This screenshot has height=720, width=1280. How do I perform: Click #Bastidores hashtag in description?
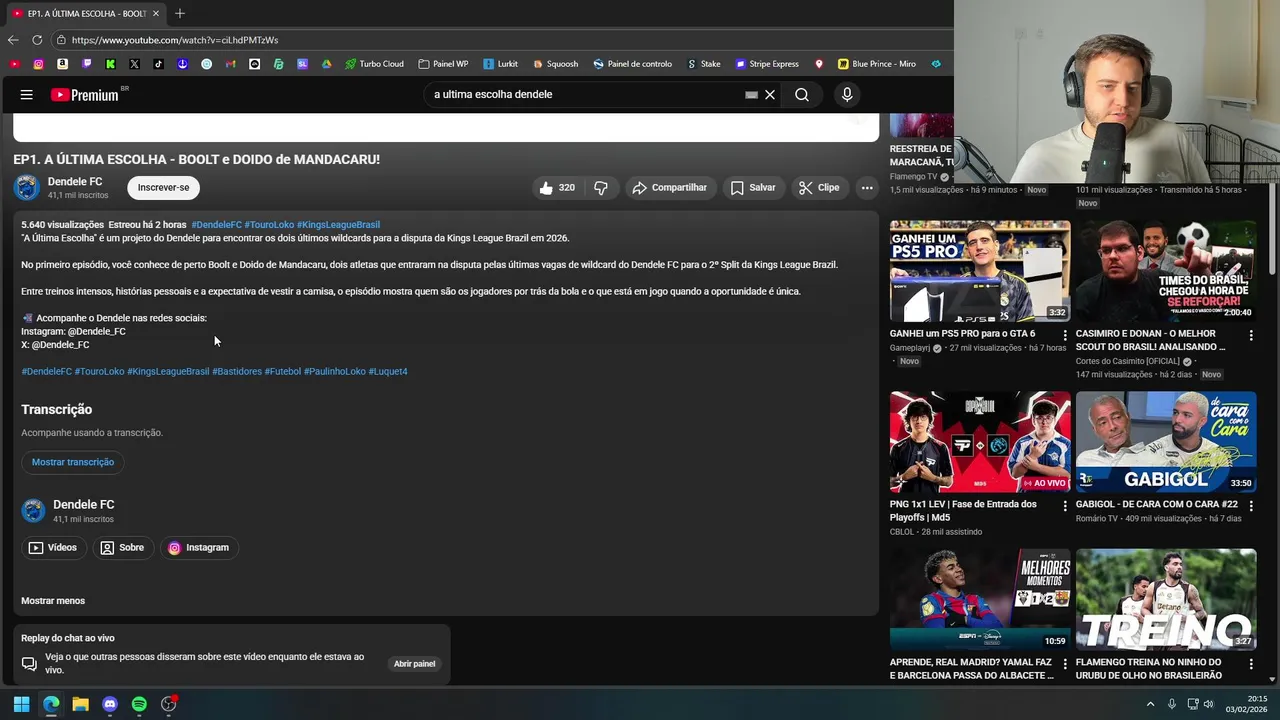tap(237, 372)
